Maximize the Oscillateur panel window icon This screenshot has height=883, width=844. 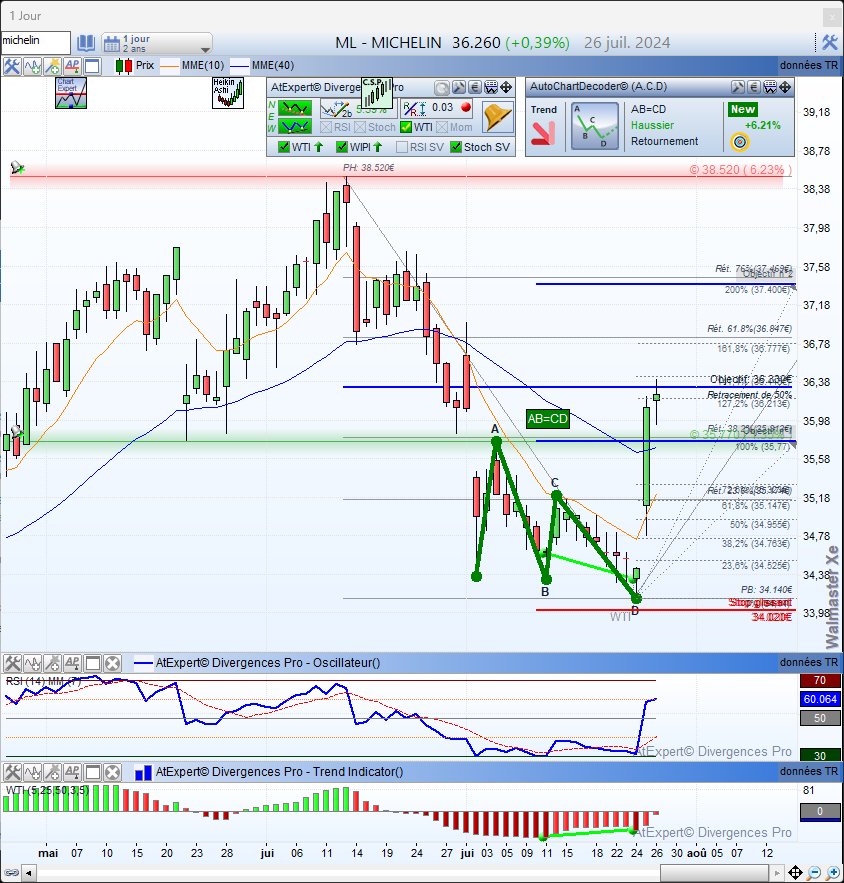(x=93, y=663)
